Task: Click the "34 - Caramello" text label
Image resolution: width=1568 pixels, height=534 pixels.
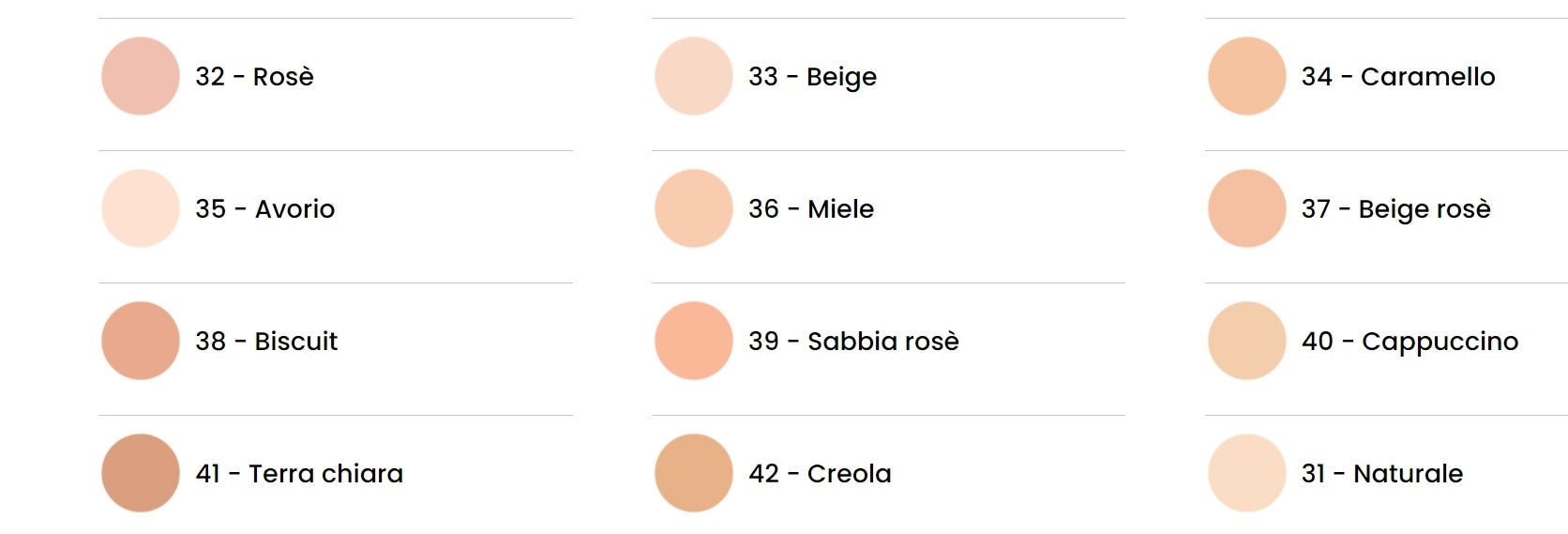Action: click(x=1398, y=76)
